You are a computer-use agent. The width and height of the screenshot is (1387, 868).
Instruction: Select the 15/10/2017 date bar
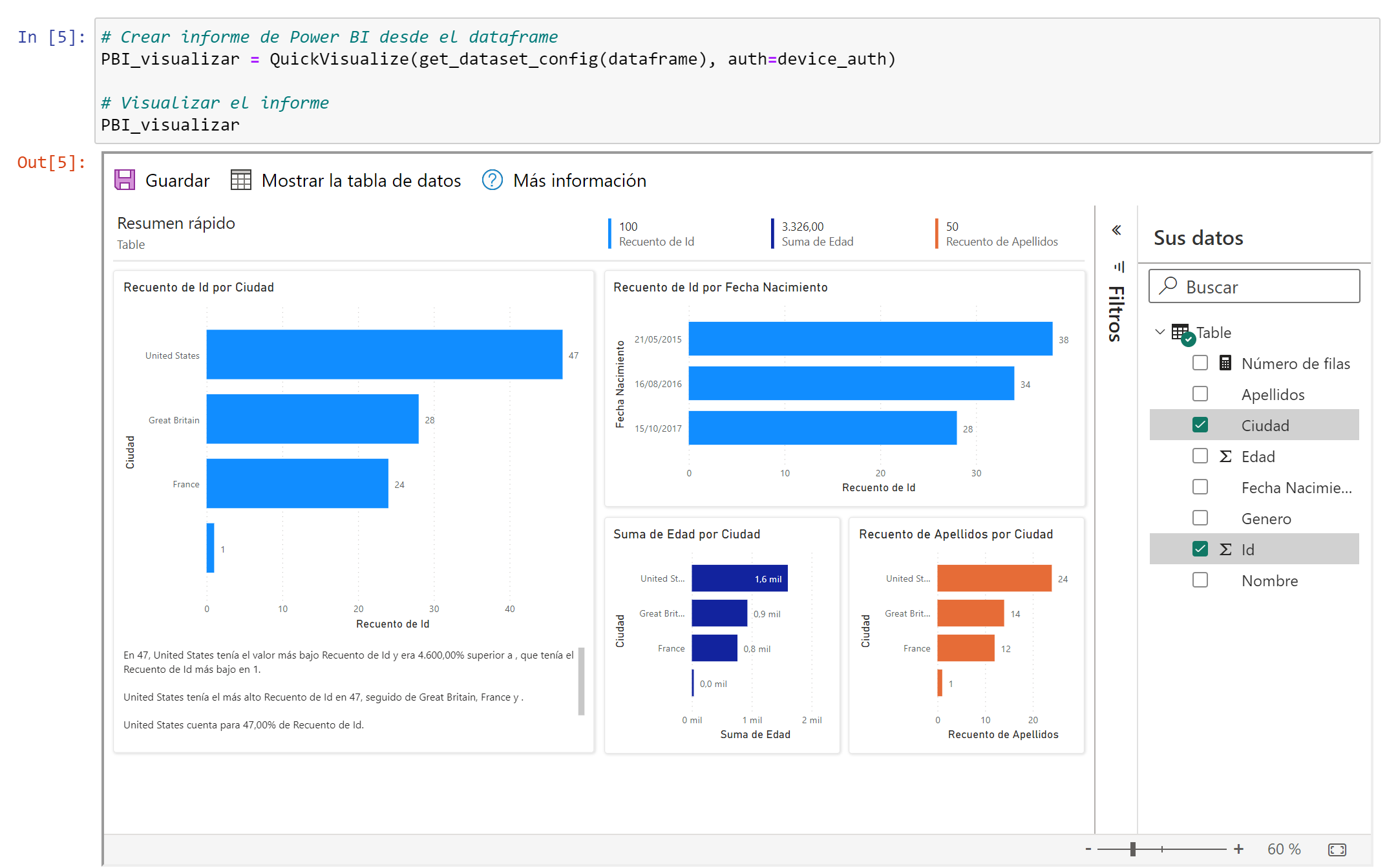pos(823,428)
